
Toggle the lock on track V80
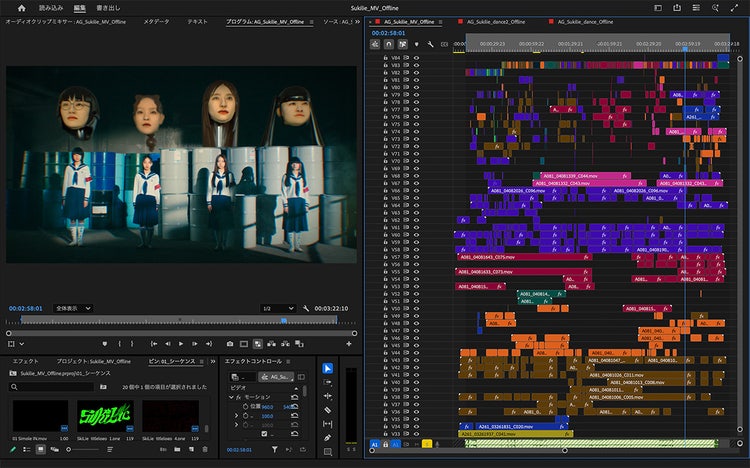pos(385,87)
